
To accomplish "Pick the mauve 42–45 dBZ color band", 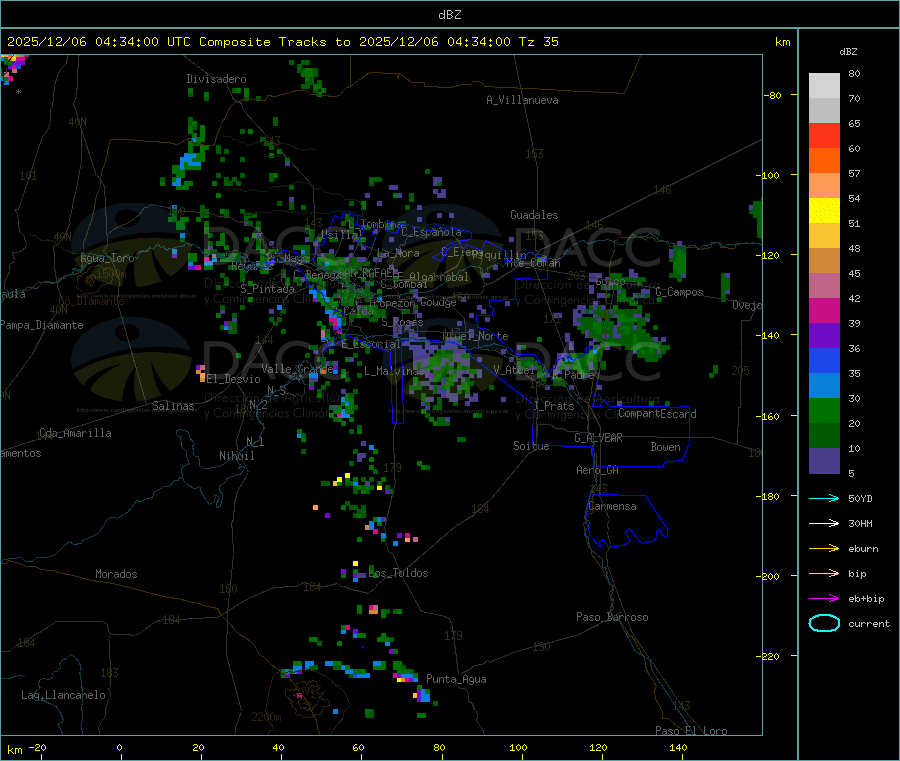I will click(824, 286).
